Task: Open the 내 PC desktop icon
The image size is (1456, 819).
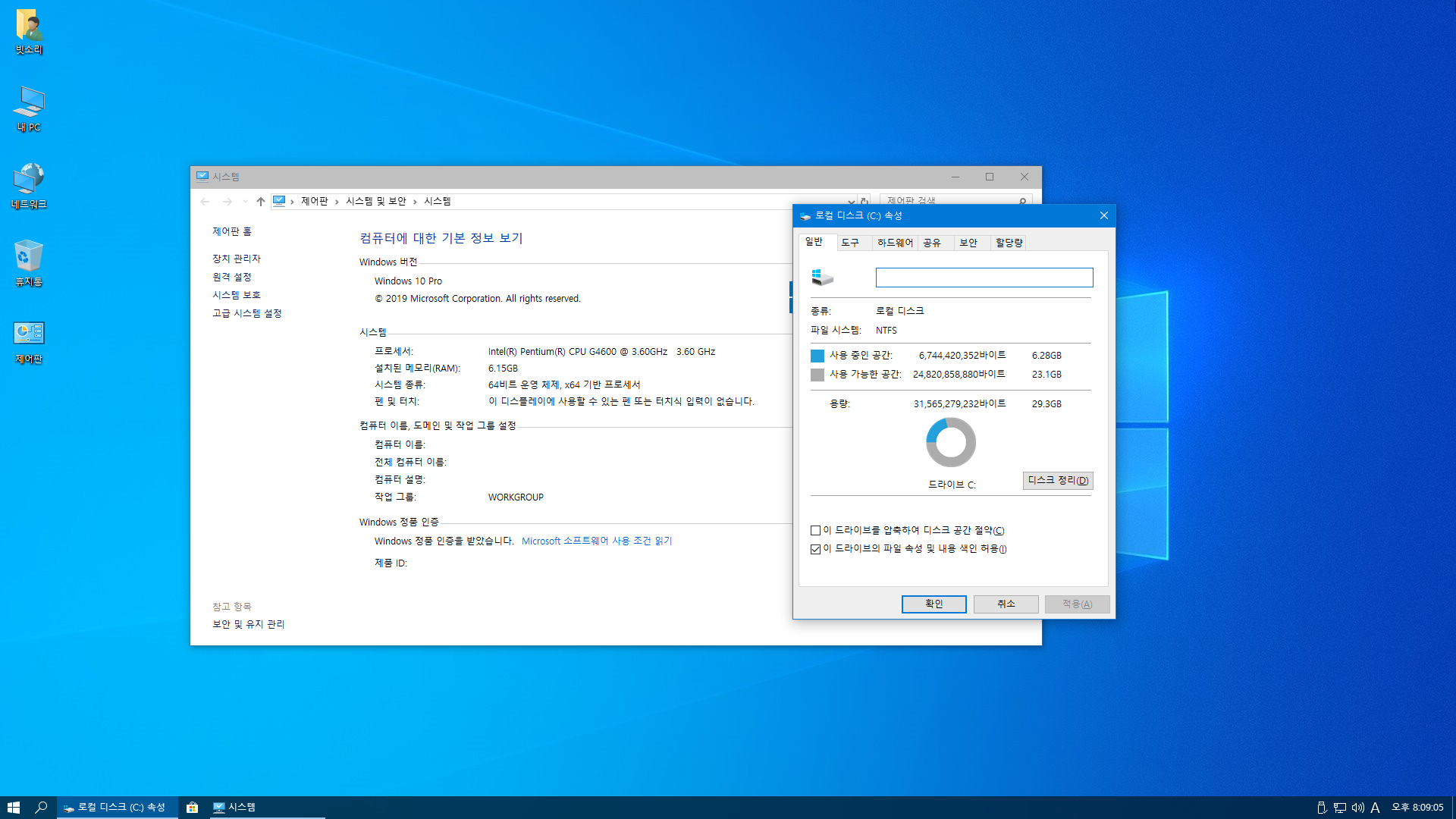Action: pos(29,108)
